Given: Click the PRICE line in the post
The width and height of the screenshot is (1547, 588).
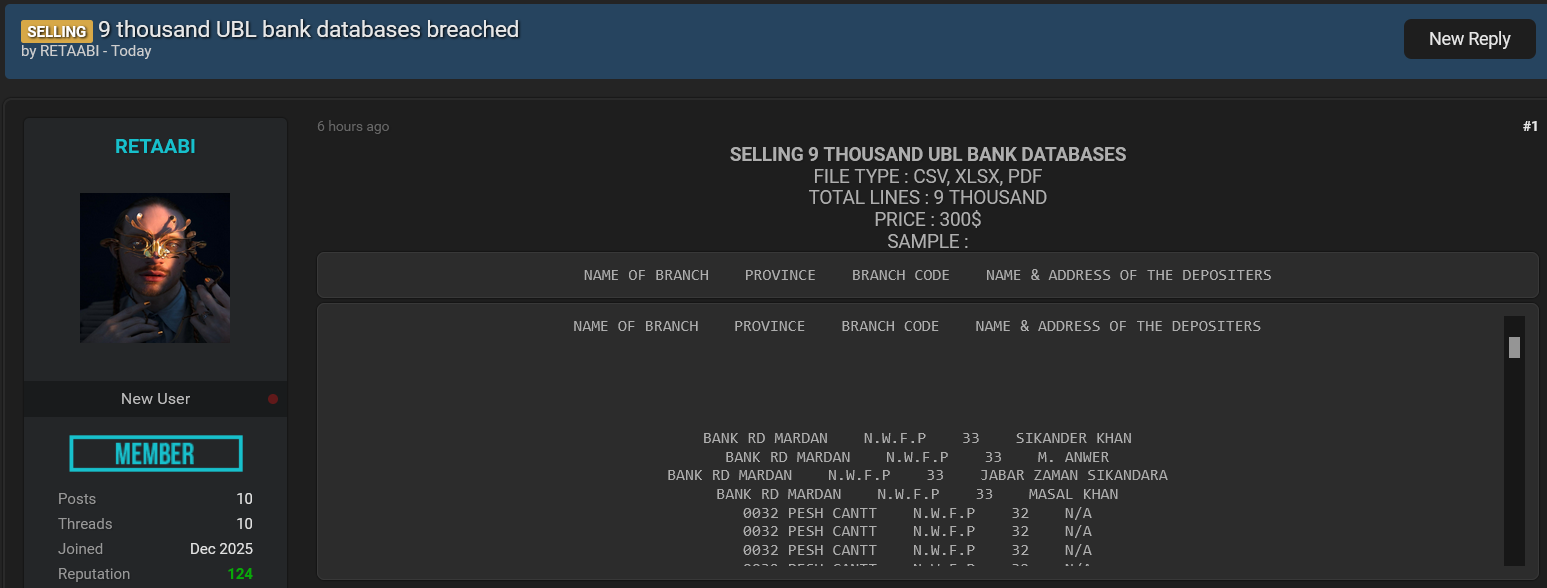Looking at the screenshot, I should click(927, 220).
